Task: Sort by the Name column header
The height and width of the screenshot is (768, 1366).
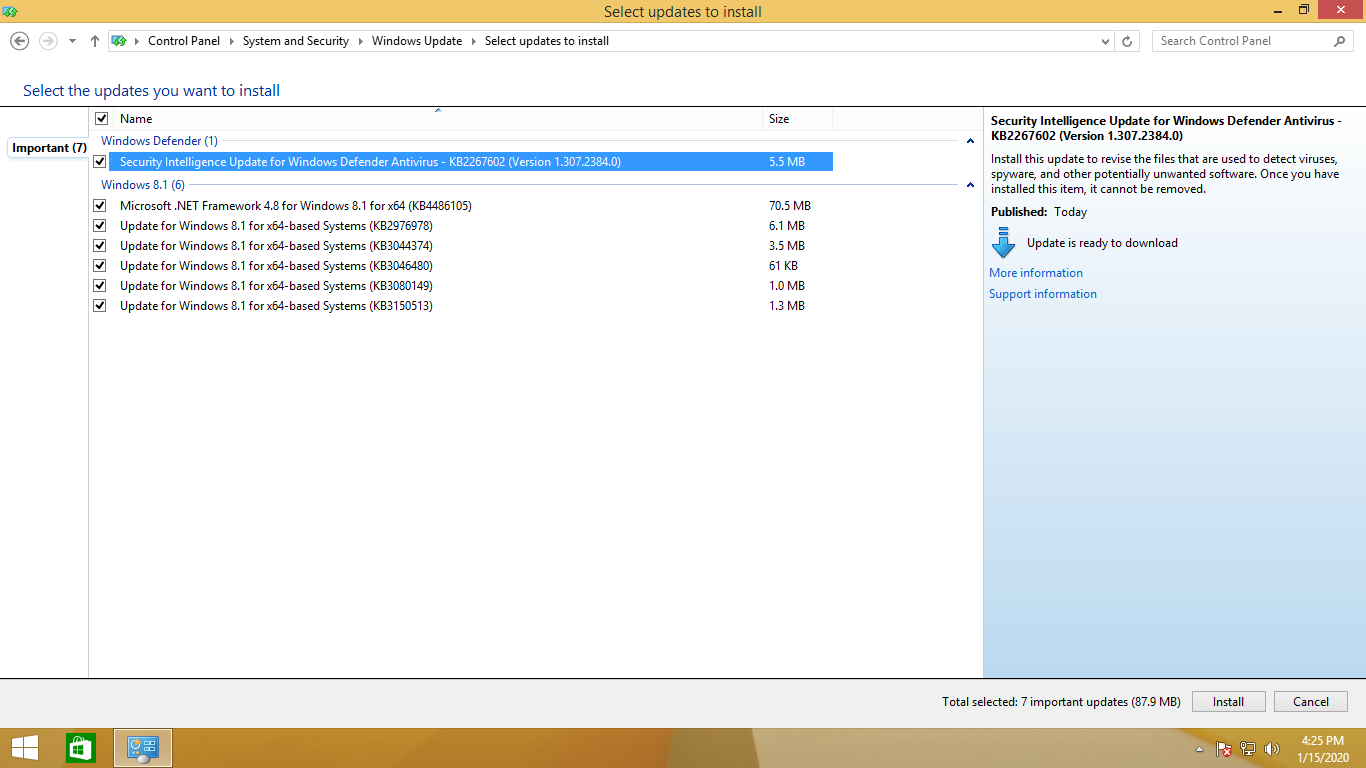Action: click(437, 118)
